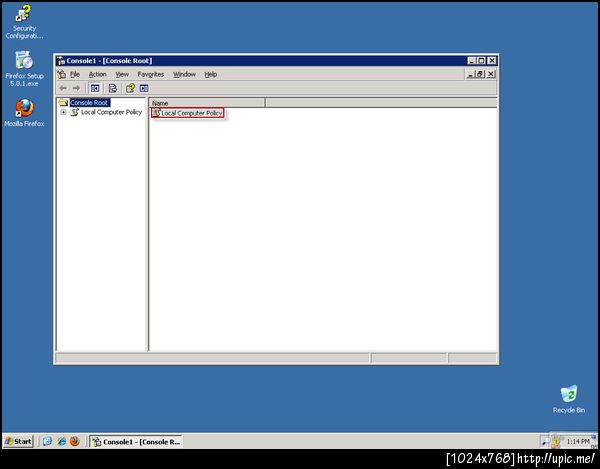Image resolution: width=600 pixels, height=469 pixels.
Task: Click the Forward arrow in the toolbar
Action: tap(76, 88)
